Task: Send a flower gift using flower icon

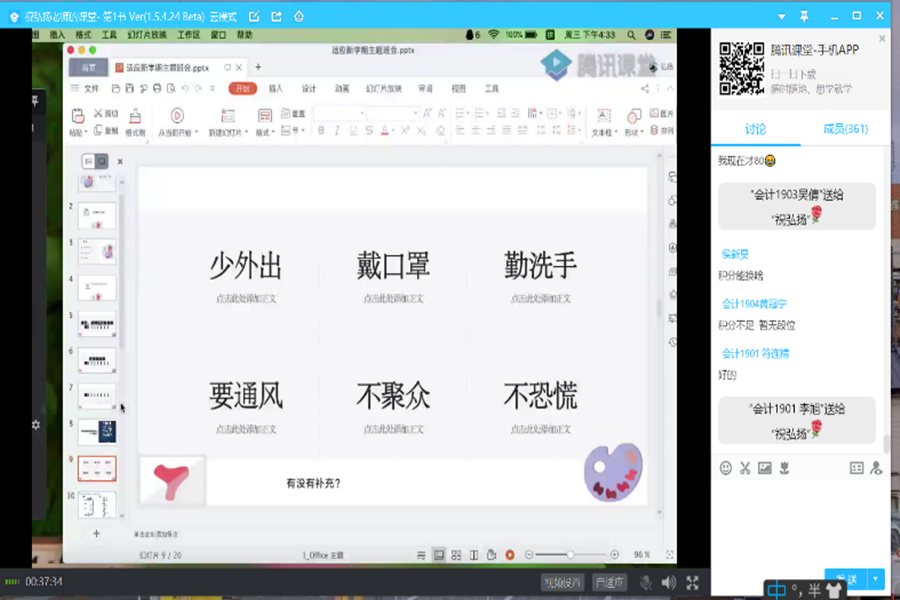Action: [x=785, y=468]
